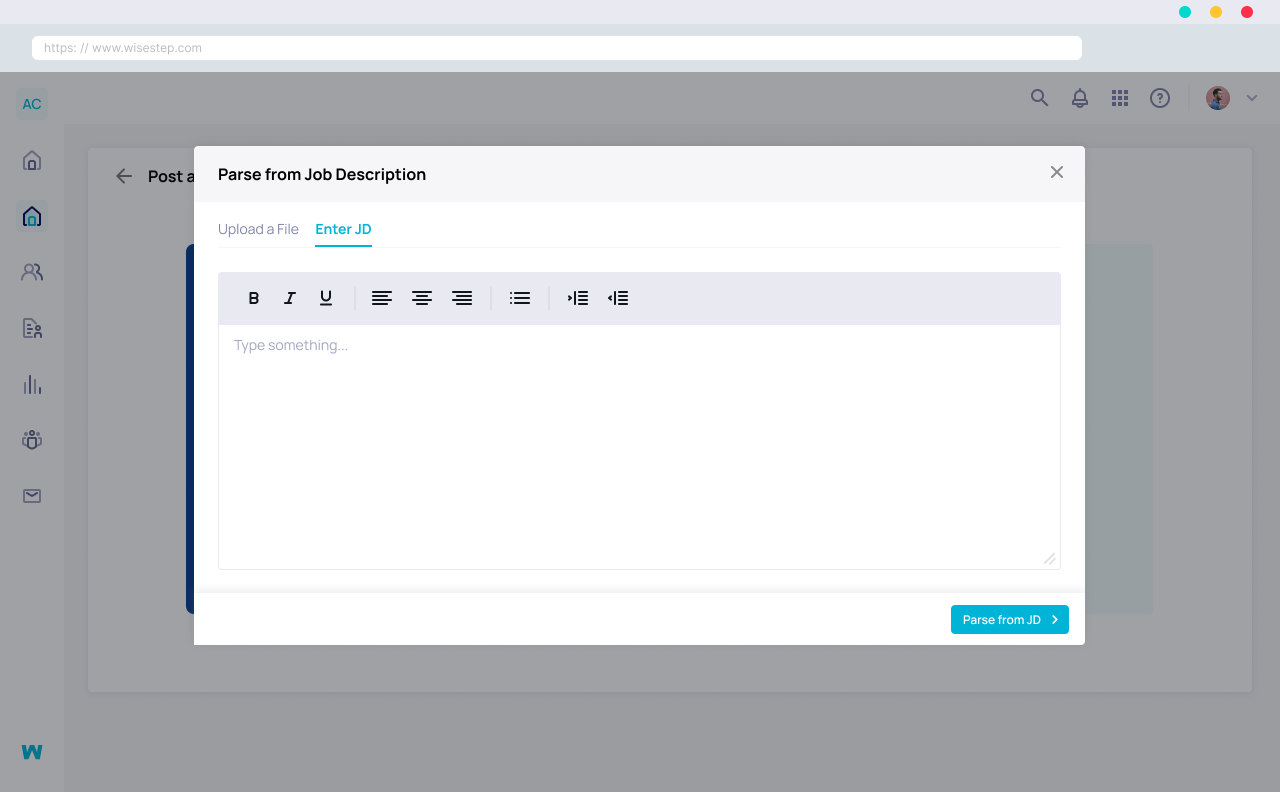Open the home icon in the sidebar
The width and height of the screenshot is (1280, 792).
point(32,160)
